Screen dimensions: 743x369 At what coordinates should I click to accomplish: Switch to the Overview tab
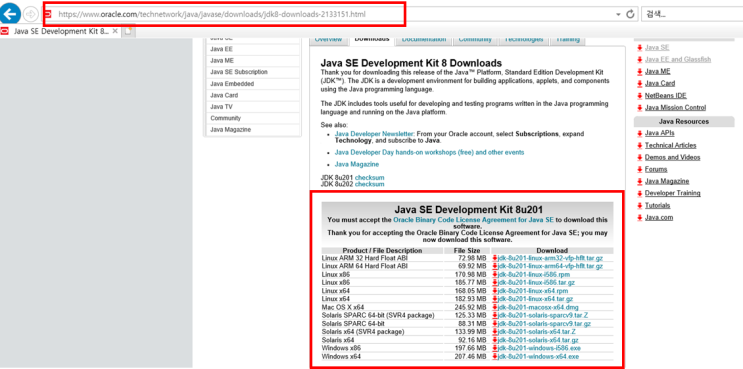pyautogui.click(x=328, y=40)
